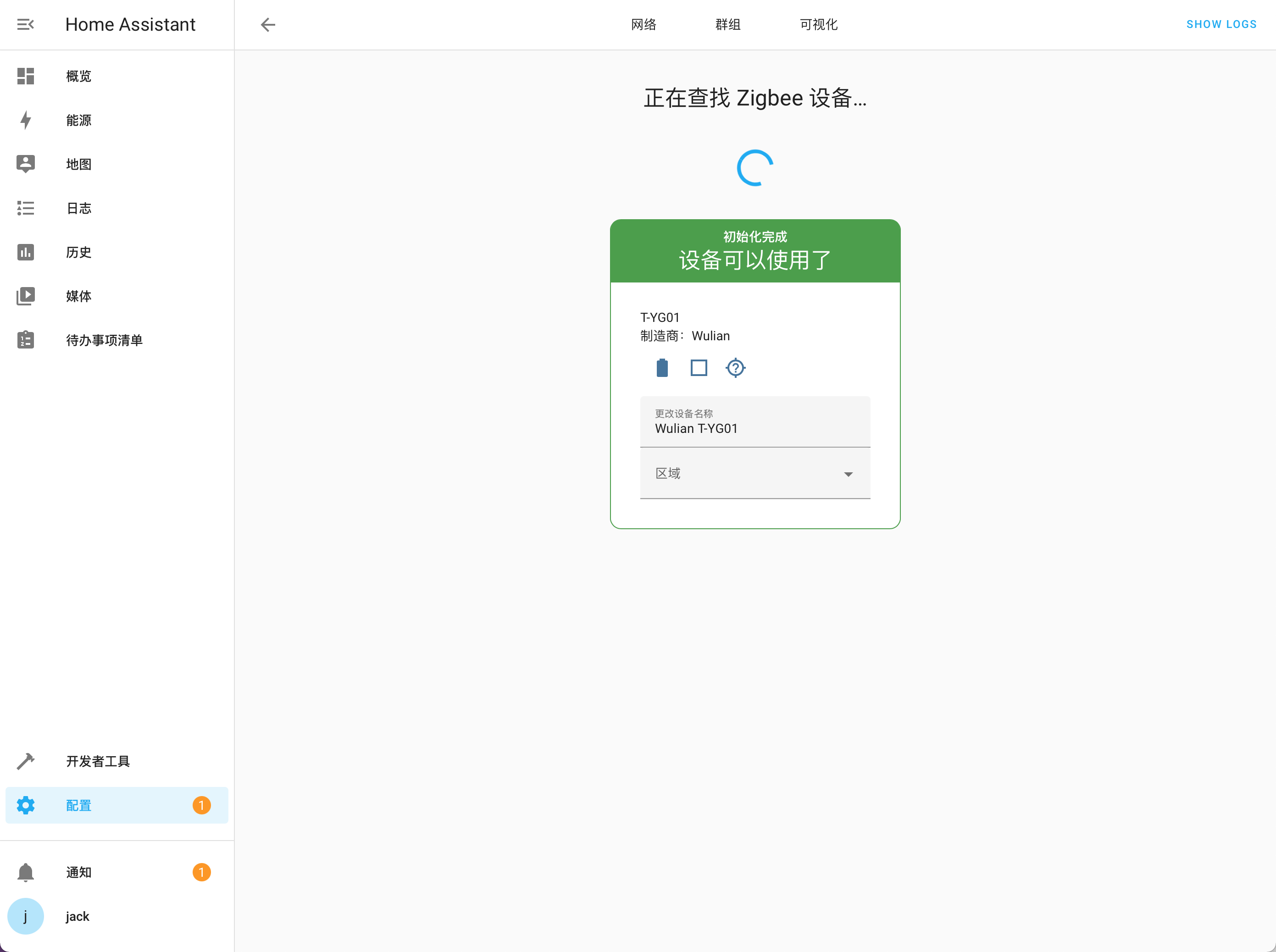Click the SHOW LOGS button
Viewport: 1276px width, 952px height.
(1221, 24)
